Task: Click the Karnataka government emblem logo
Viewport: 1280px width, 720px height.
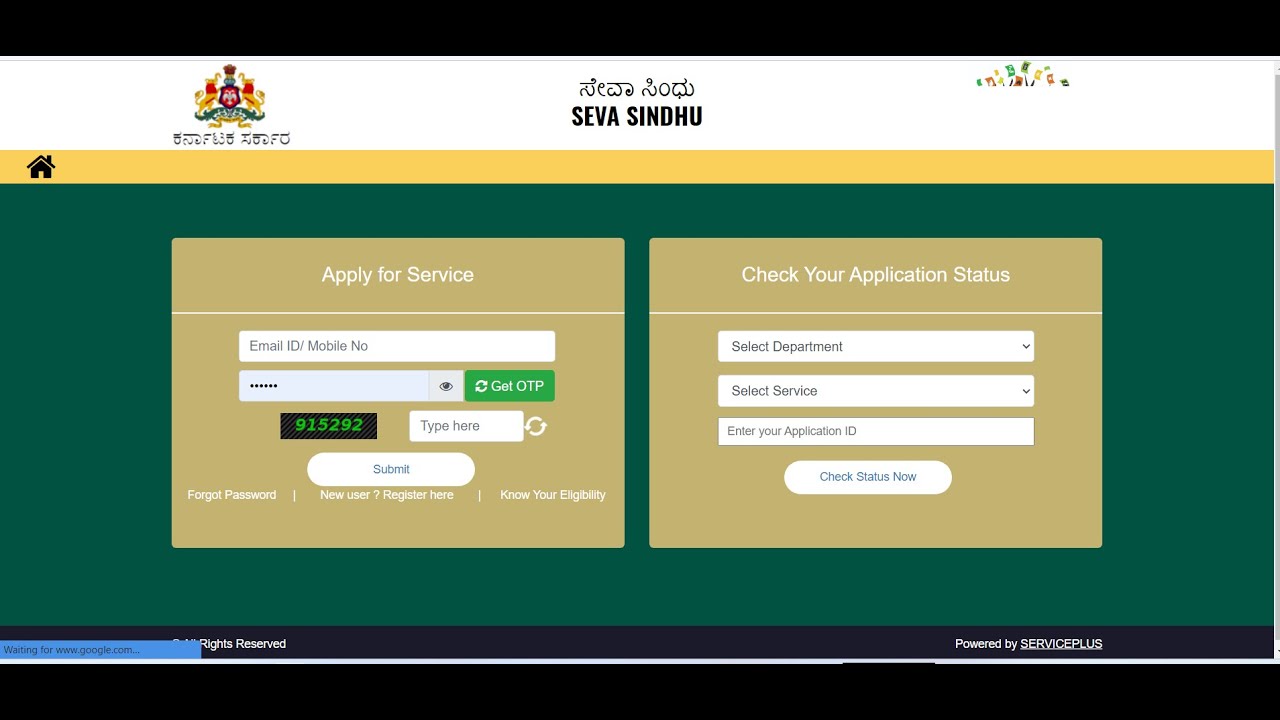Action: [230, 105]
